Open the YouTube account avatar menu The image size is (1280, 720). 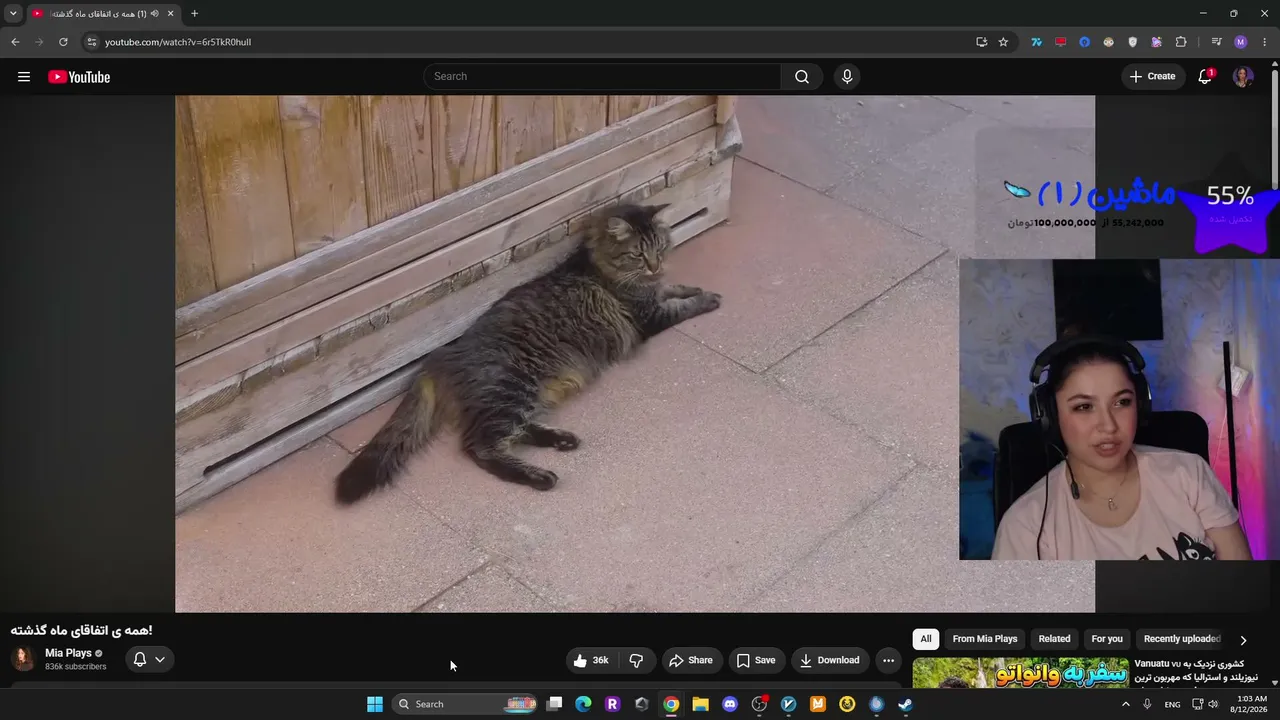click(1243, 77)
